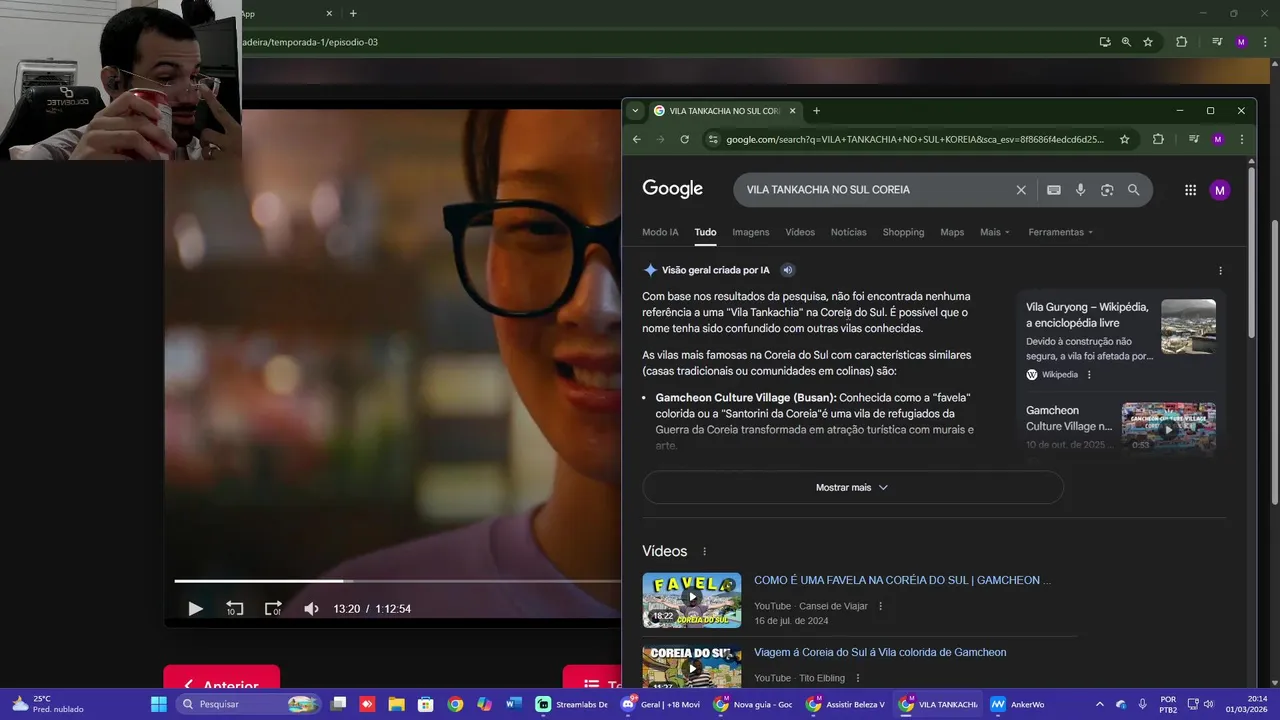Close the VILA TANKACHIA NO SUL COR tab
The height and width of the screenshot is (720, 1280).
pyautogui.click(x=792, y=111)
